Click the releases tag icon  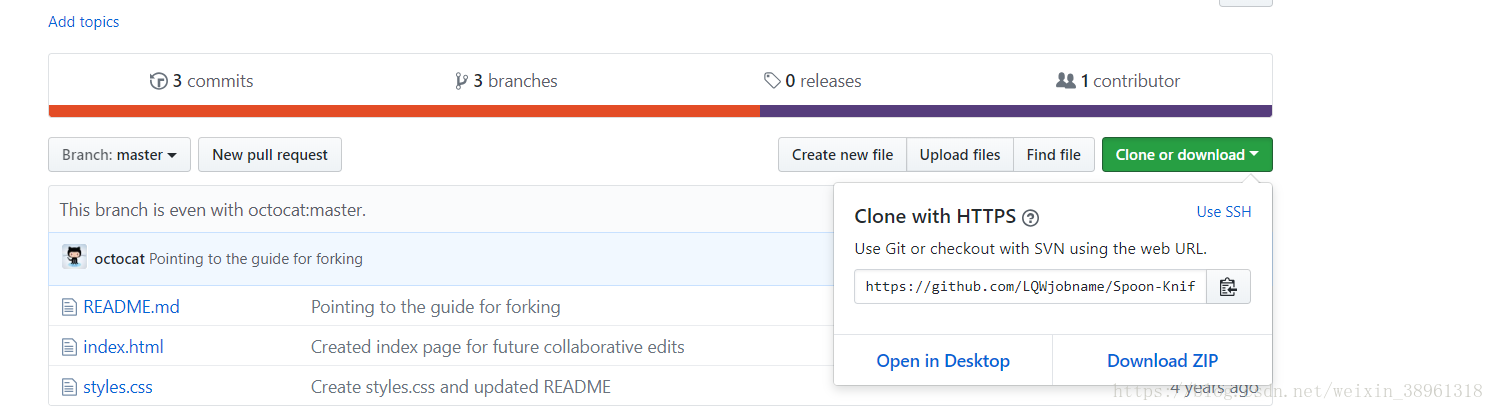pos(771,81)
